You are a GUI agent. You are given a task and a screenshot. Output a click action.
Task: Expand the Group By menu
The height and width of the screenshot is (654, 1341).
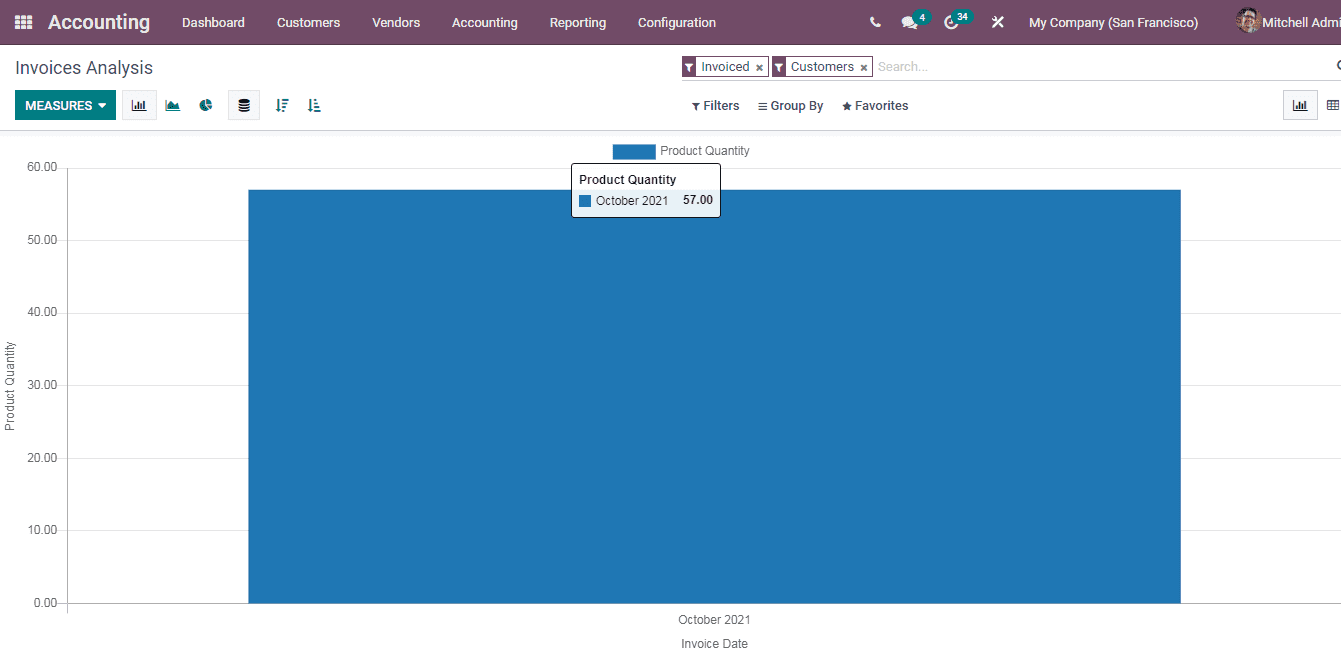click(790, 105)
